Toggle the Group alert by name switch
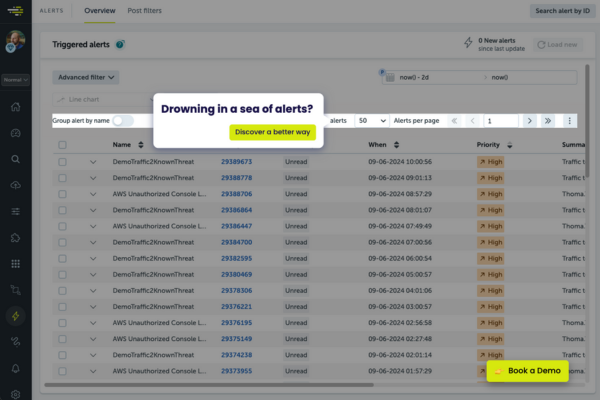 pyautogui.click(x=123, y=120)
